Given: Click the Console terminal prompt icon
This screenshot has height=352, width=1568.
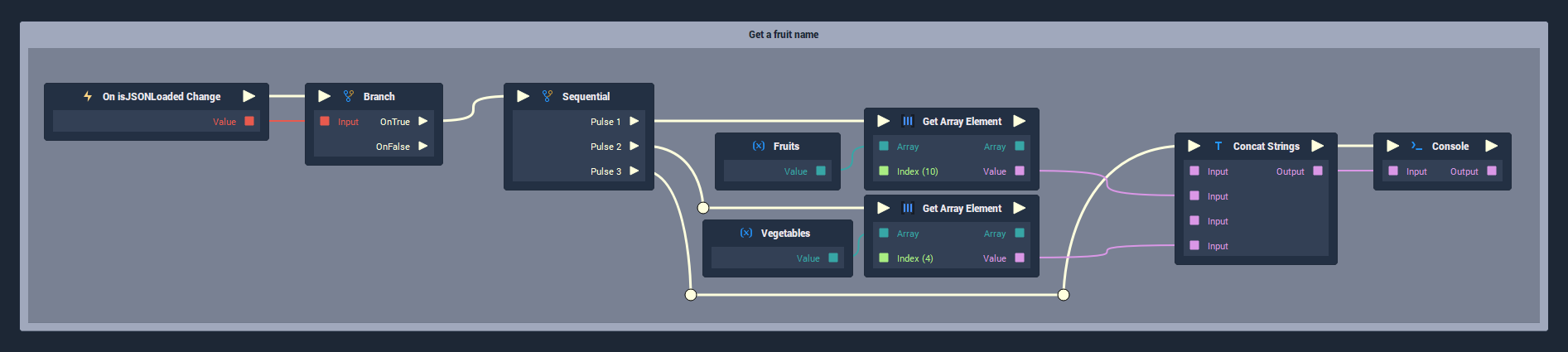Looking at the screenshot, I should (x=1416, y=146).
